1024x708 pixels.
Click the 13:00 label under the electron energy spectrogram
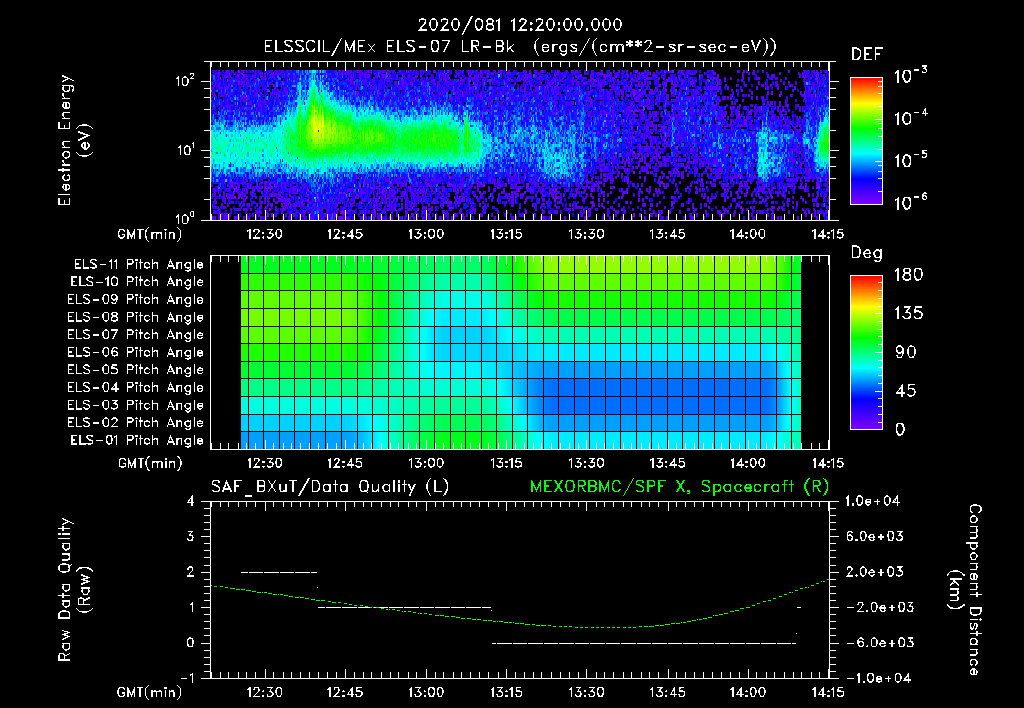pos(426,234)
